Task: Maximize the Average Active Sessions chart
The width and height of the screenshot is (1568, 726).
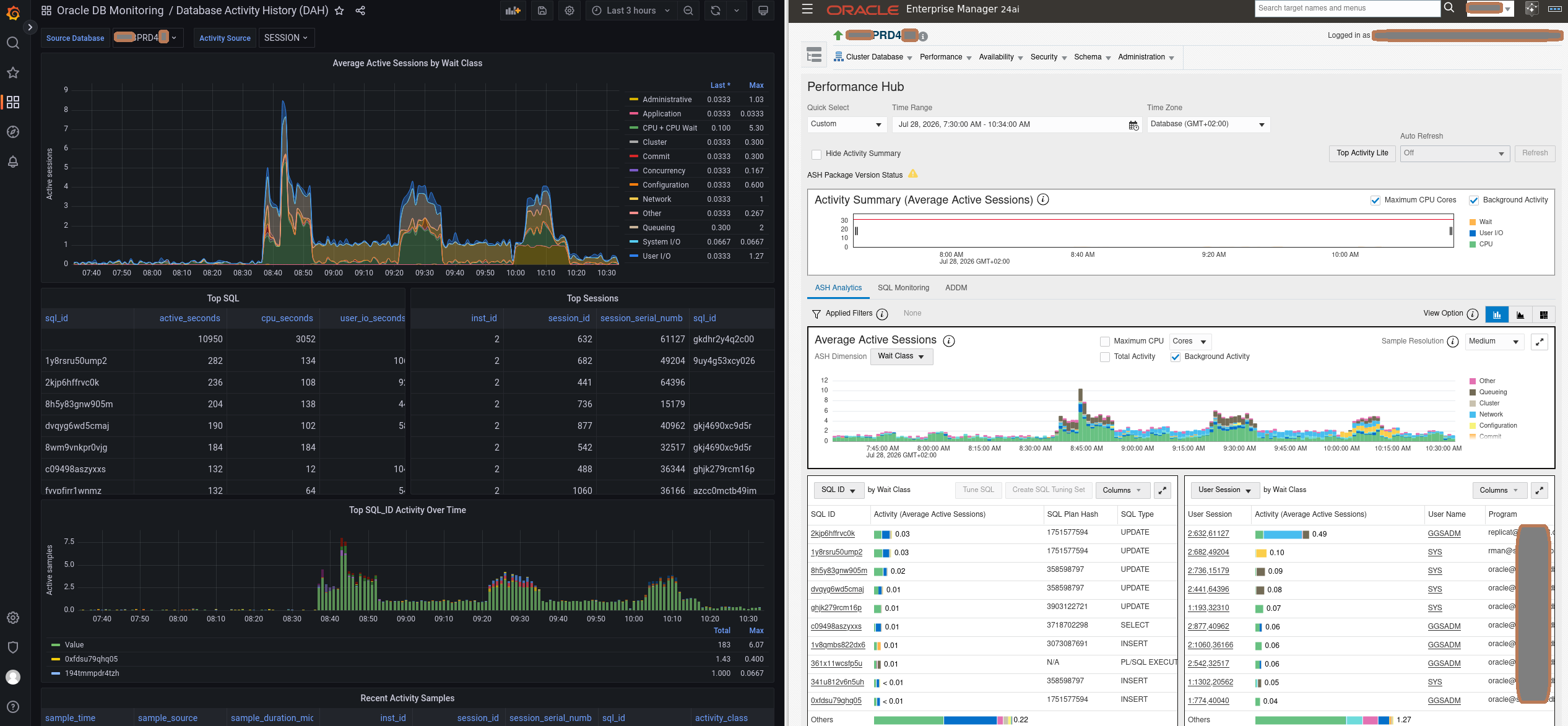Action: click(x=1540, y=342)
